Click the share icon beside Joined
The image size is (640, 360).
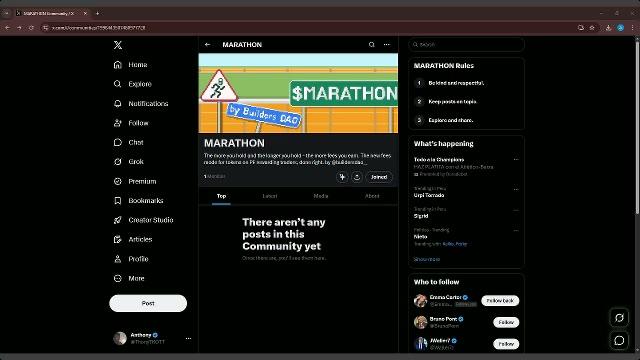[357, 177]
